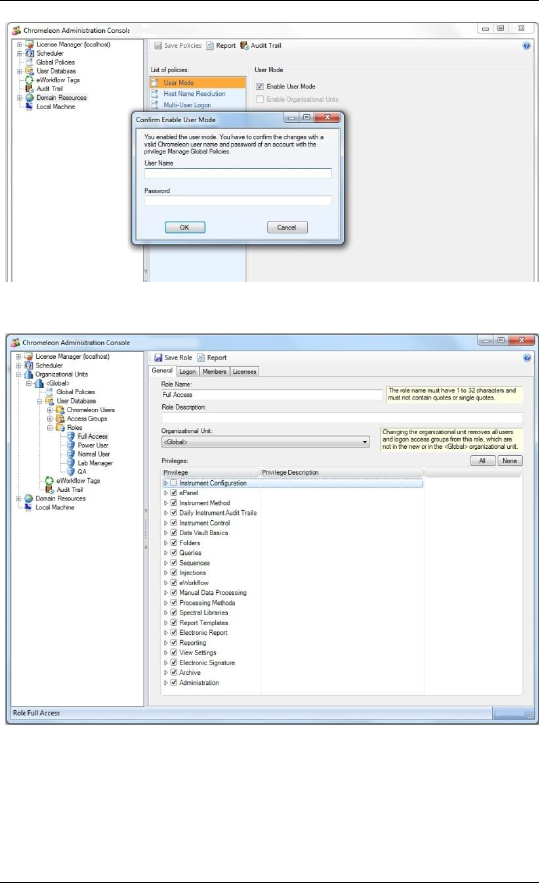539x883 pixels.
Task: Click the Save Role toolbar icon
Action: point(158,358)
